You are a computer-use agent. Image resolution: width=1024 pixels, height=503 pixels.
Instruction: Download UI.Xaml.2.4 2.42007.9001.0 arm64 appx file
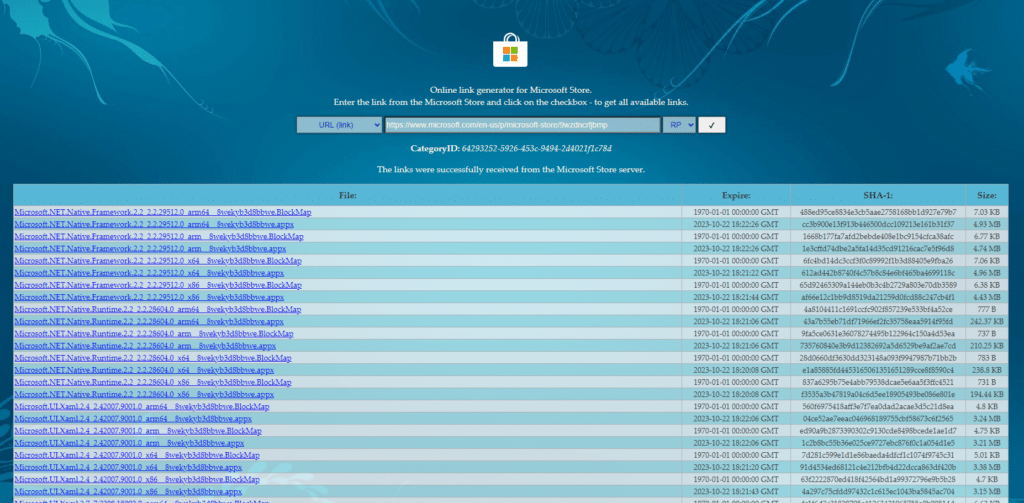point(133,419)
